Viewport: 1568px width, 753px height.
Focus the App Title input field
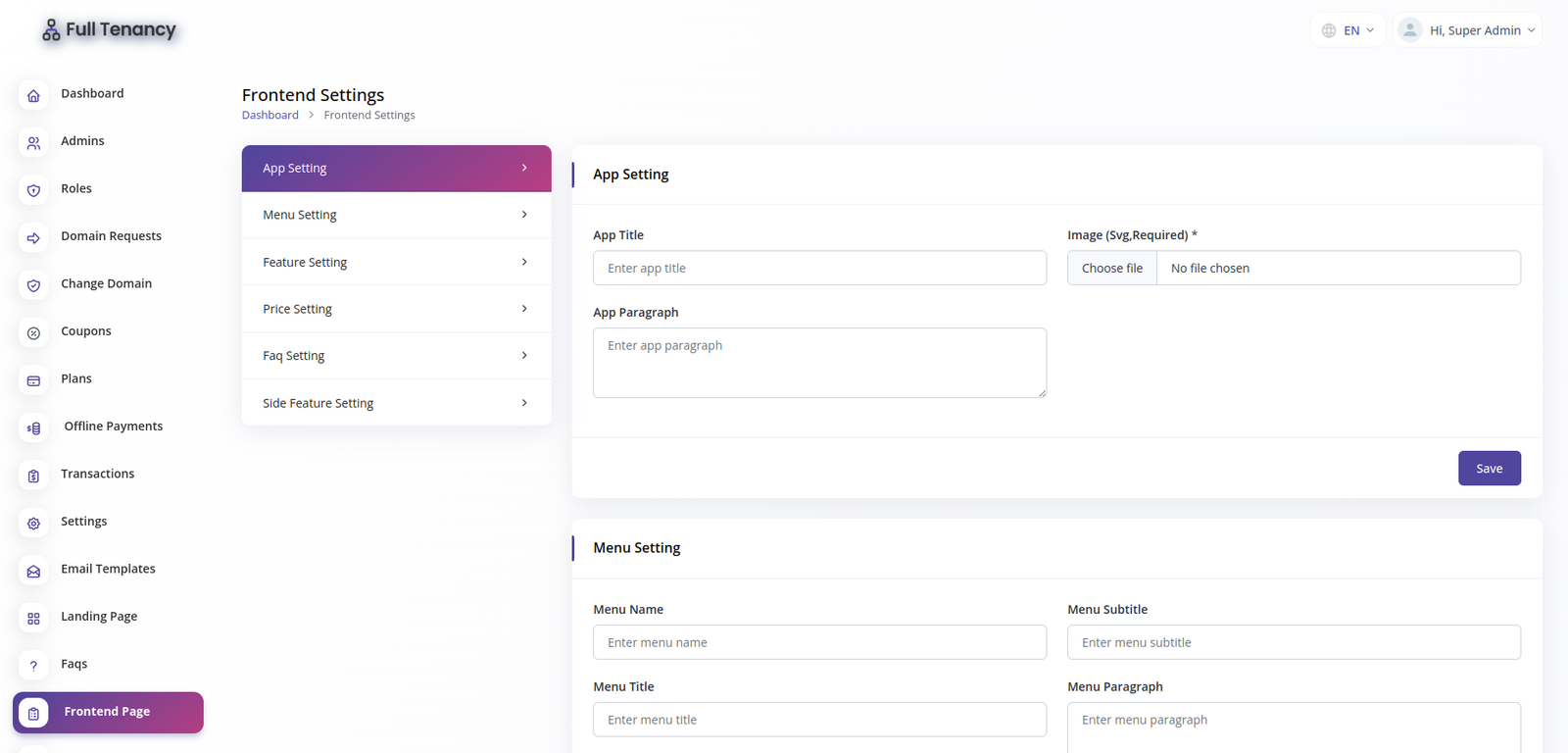point(819,268)
